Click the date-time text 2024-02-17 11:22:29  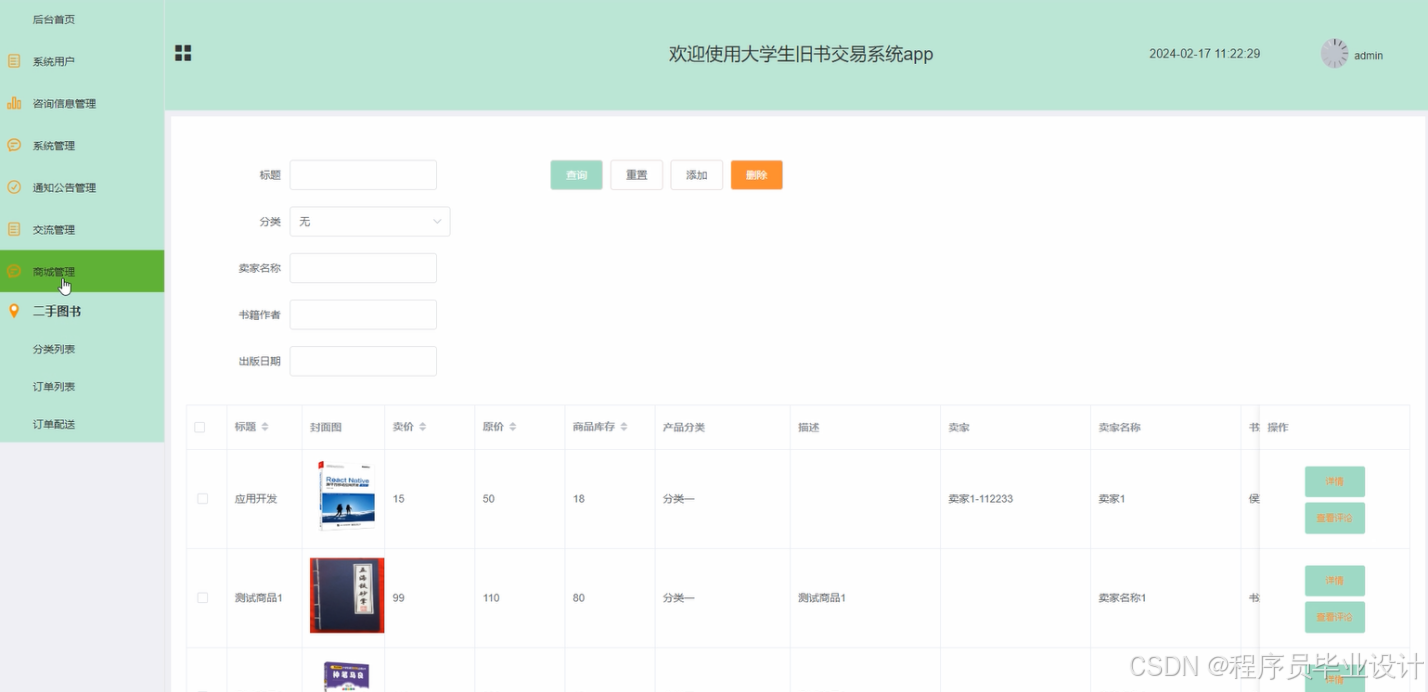(1204, 54)
